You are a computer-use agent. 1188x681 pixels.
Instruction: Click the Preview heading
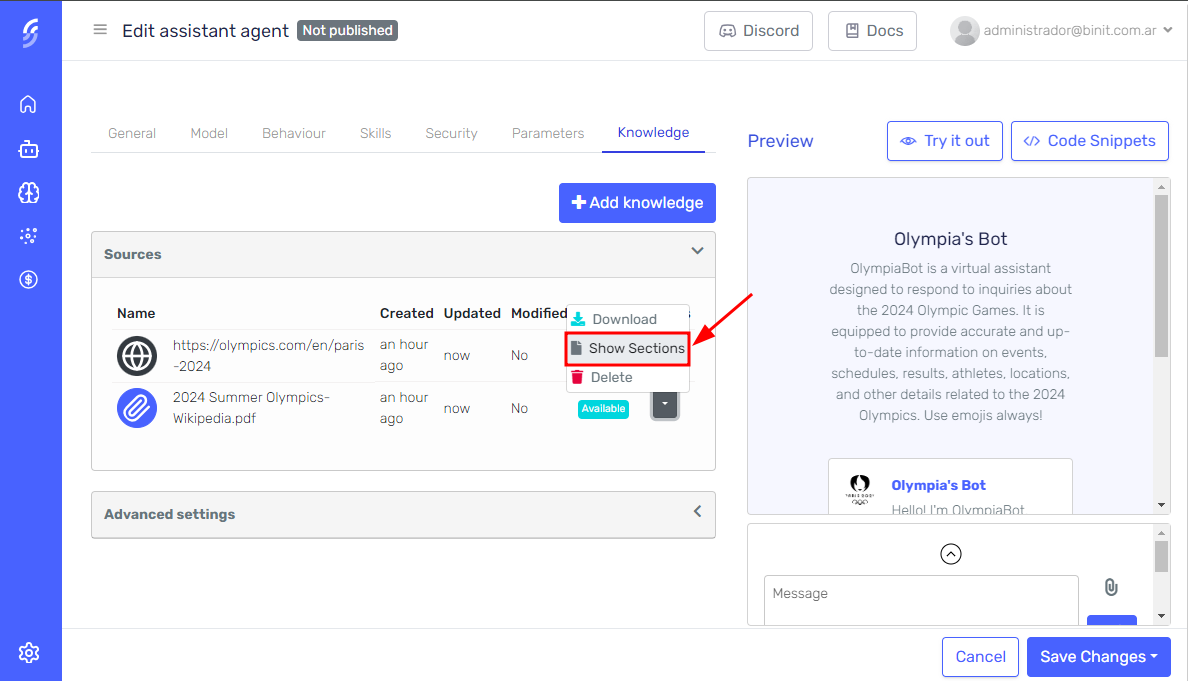(780, 142)
